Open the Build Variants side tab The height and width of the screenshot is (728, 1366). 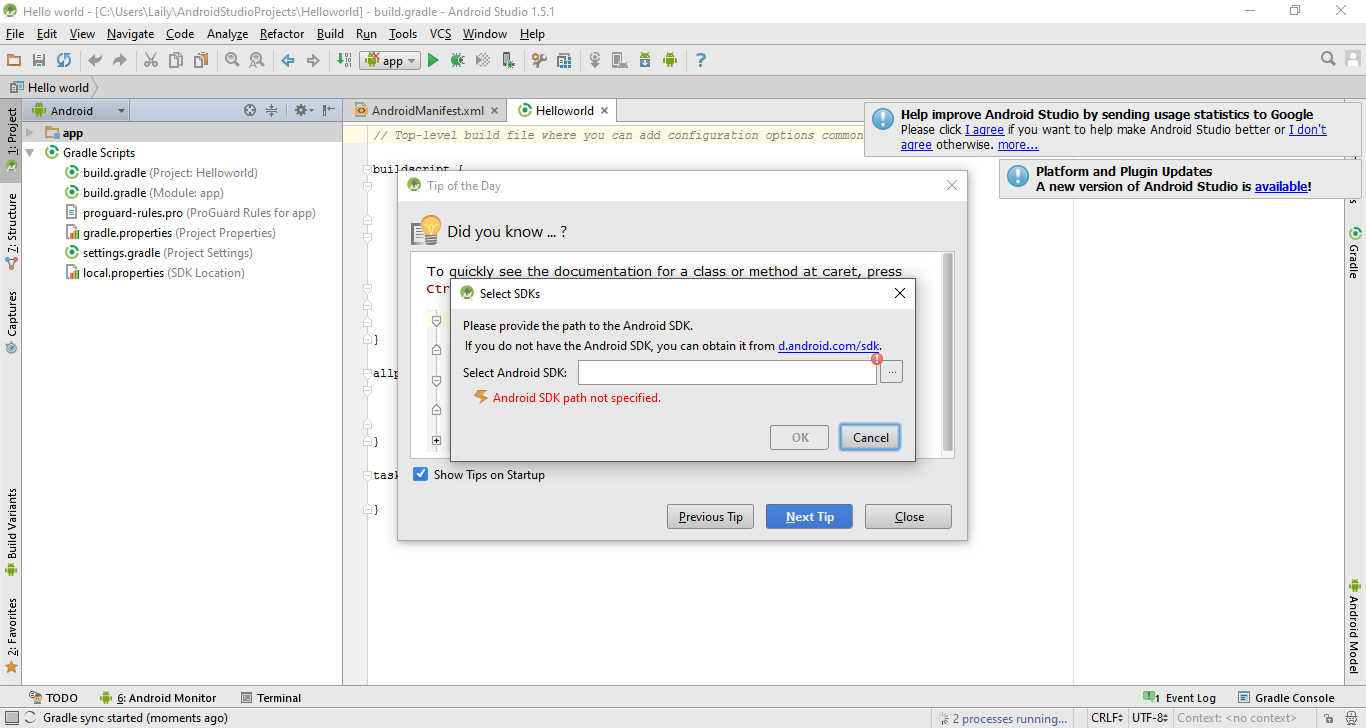pyautogui.click(x=12, y=533)
